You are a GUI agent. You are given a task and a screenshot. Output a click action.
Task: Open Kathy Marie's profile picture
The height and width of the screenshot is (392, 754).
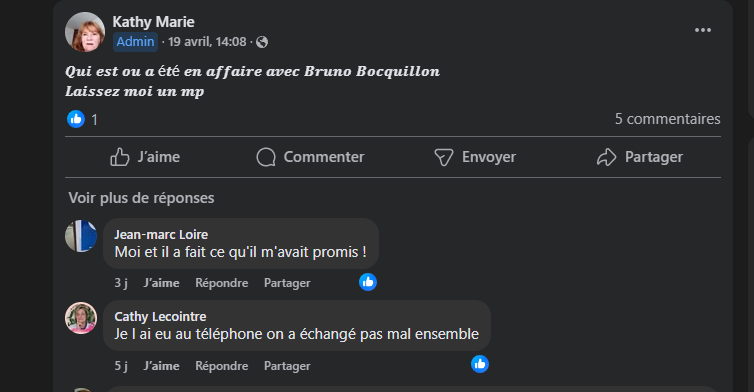(85, 32)
